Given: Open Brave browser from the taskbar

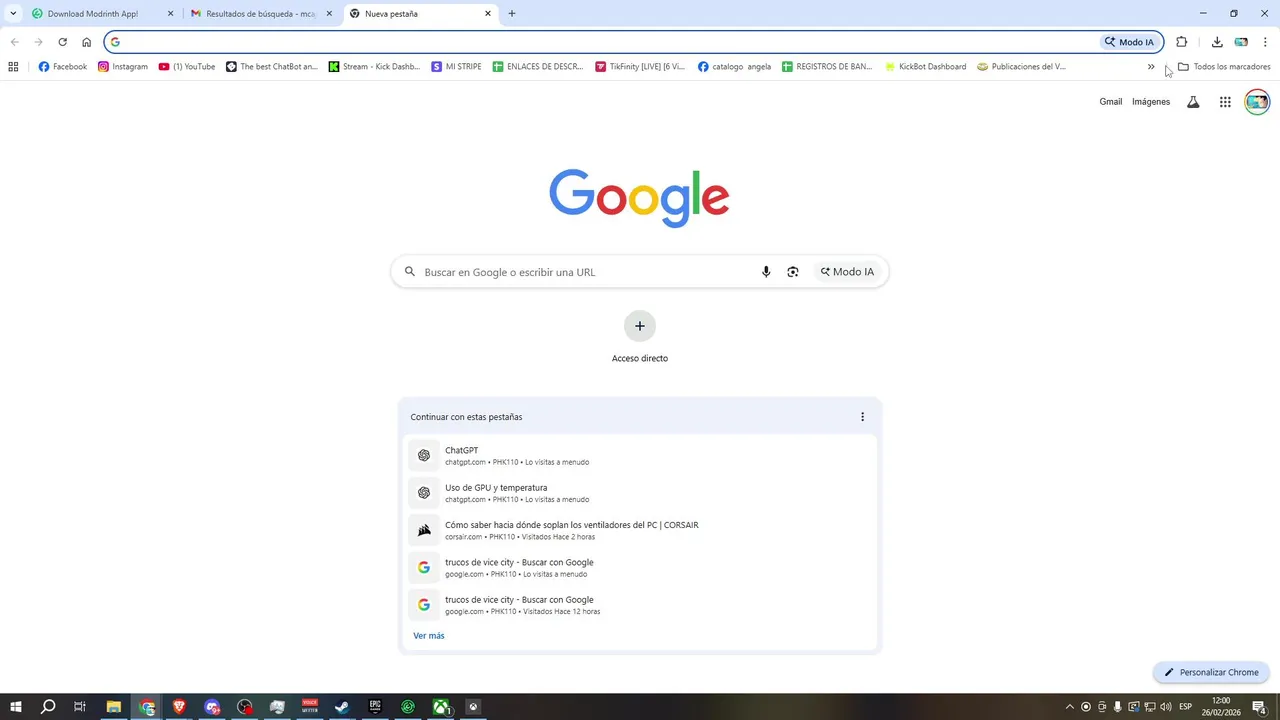Looking at the screenshot, I should (x=179, y=707).
